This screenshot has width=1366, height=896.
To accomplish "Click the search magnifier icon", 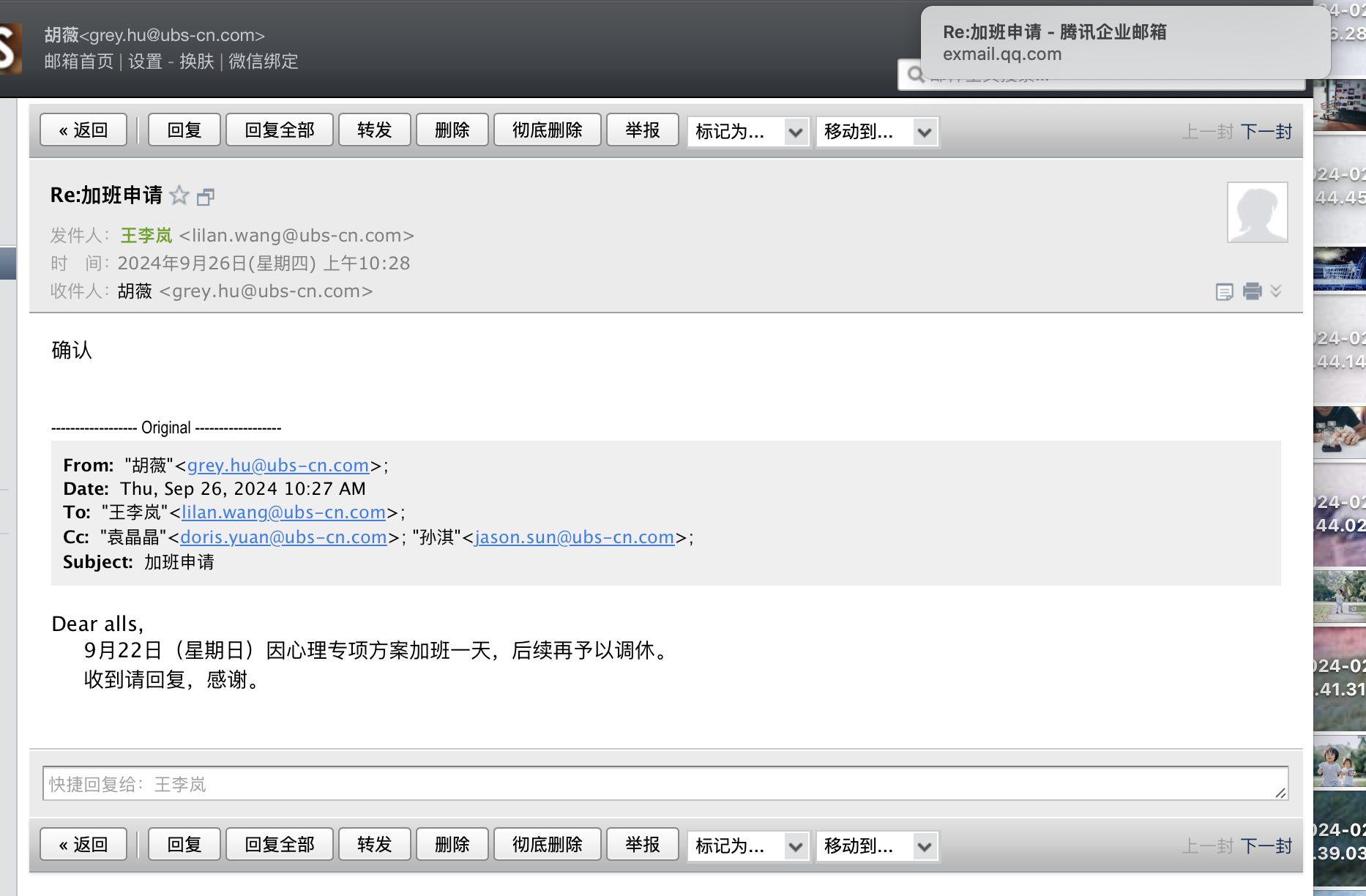I will tap(915, 74).
